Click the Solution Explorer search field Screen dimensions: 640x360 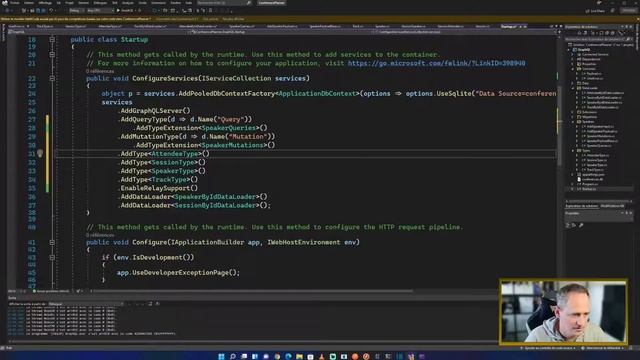coord(598,39)
